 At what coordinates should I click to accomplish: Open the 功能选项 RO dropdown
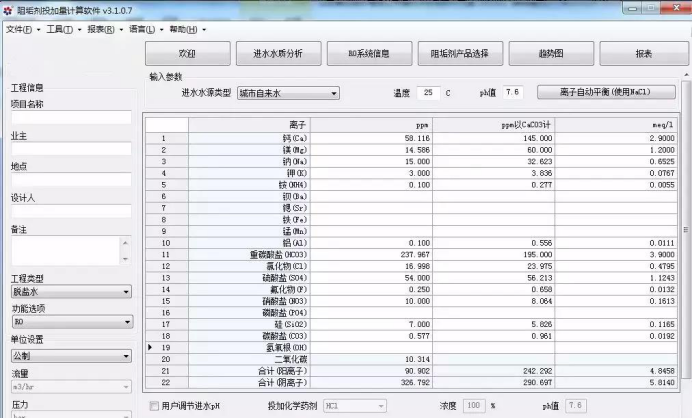(71, 323)
